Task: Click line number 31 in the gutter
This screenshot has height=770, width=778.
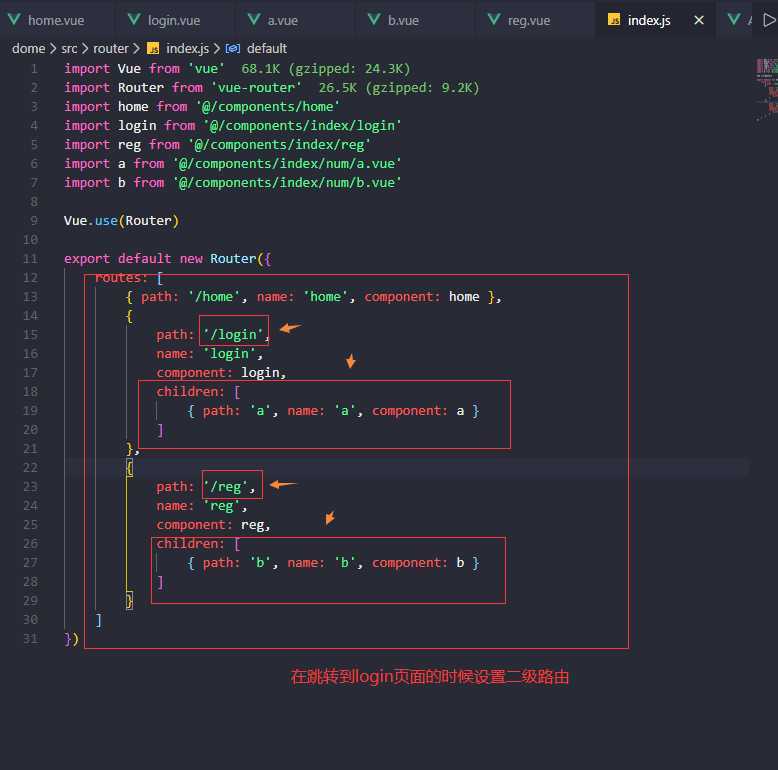Action: [30, 639]
